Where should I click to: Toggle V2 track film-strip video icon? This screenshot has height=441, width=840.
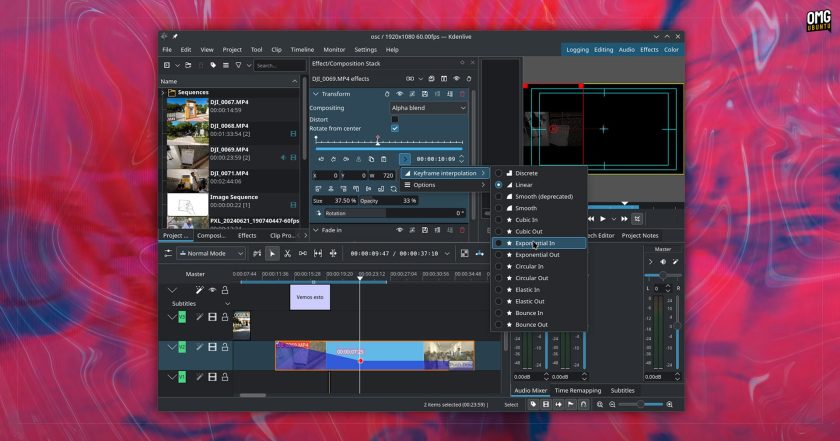pos(212,347)
